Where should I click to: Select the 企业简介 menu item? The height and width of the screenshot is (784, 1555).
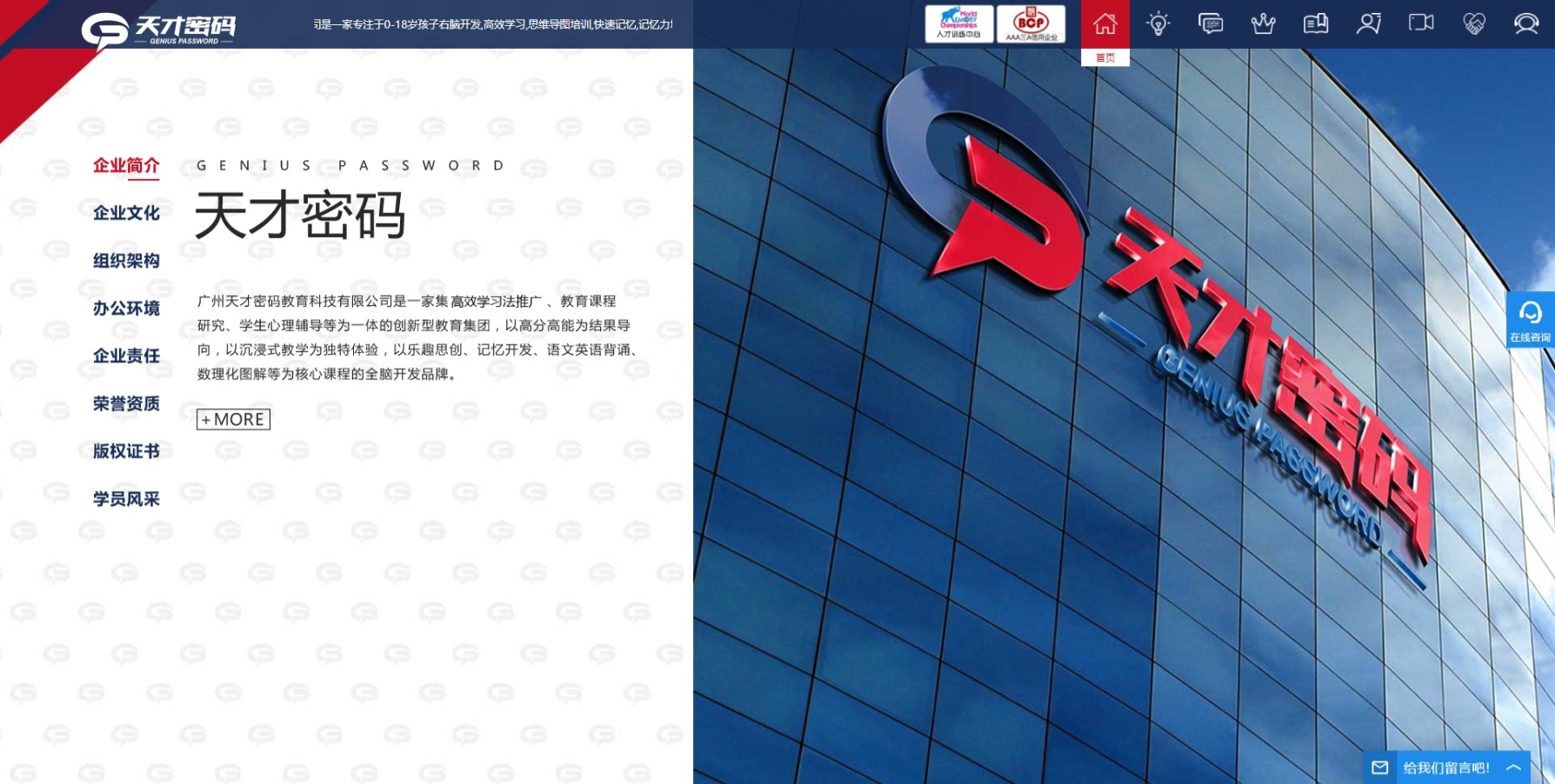(x=126, y=165)
